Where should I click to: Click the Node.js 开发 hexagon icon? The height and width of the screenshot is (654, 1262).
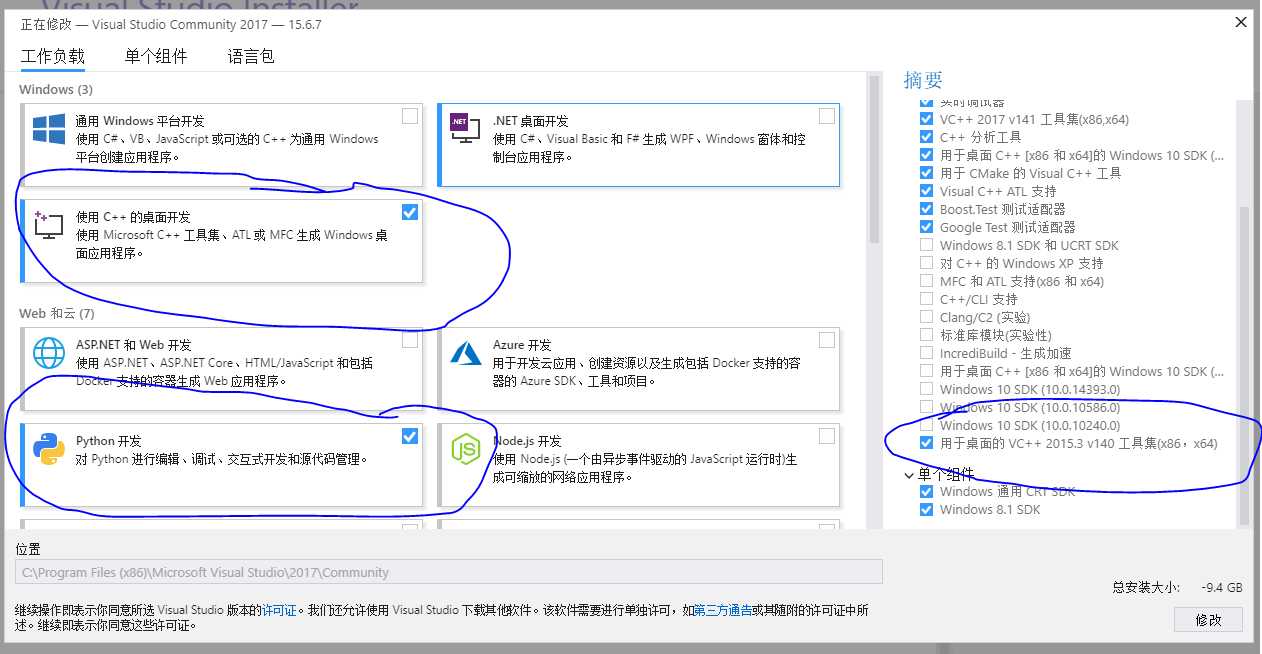tap(466, 449)
